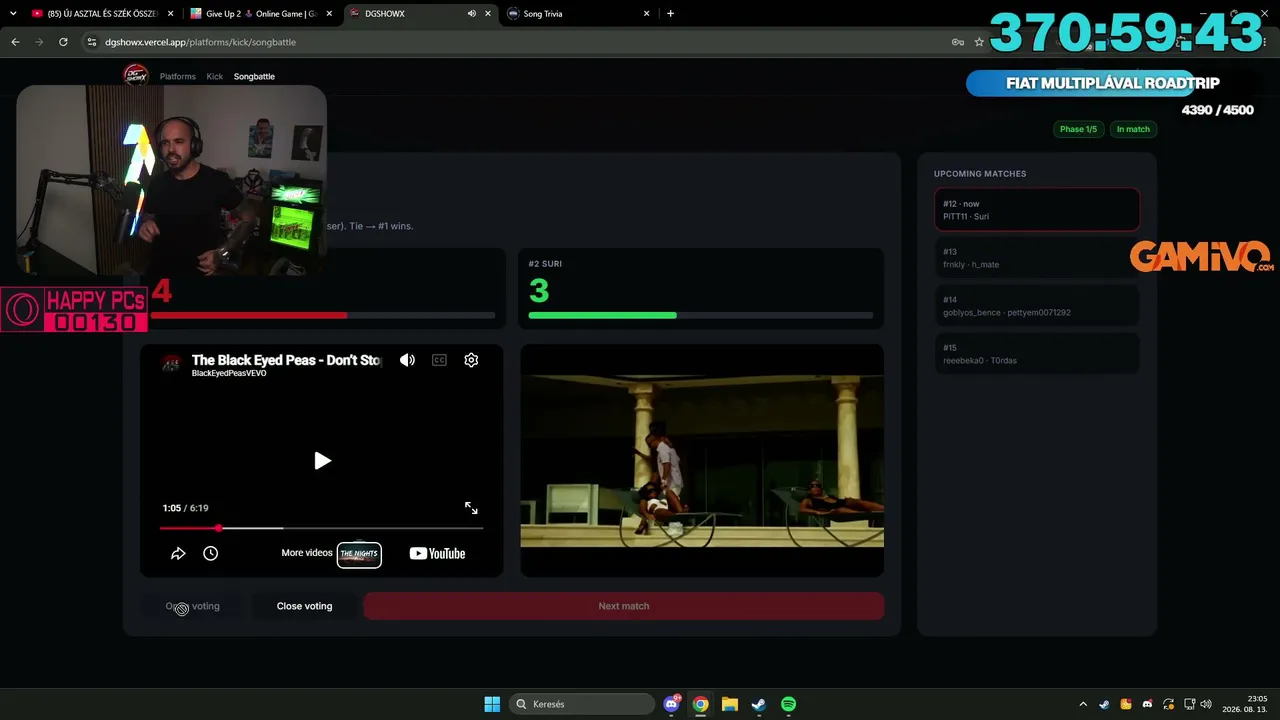Image resolution: width=1280 pixels, height=720 pixels.
Task: Open 'The Nights' suggested video thumbnail
Action: (x=359, y=554)
